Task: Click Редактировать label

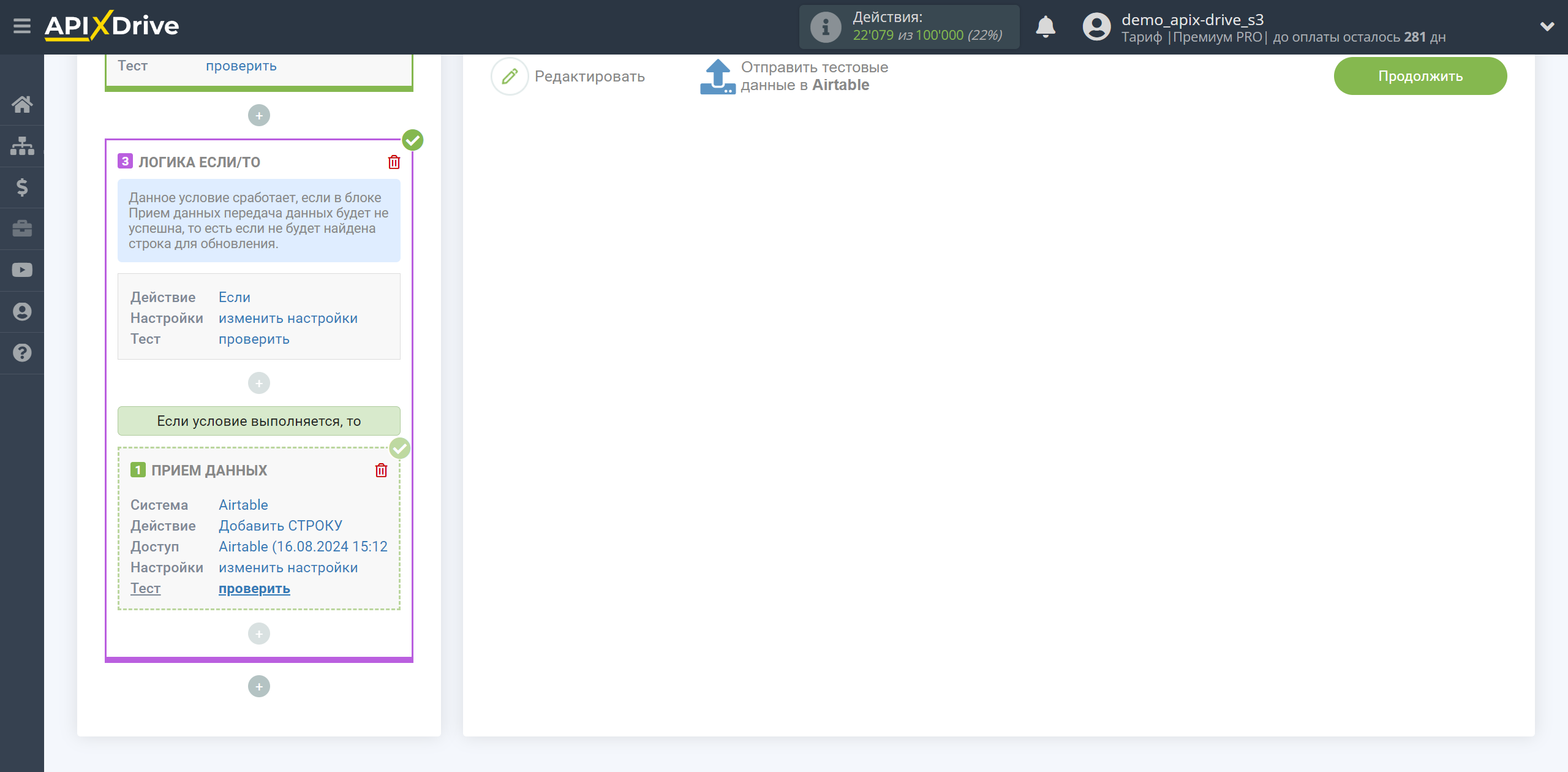Action: [x=589, y=77]
